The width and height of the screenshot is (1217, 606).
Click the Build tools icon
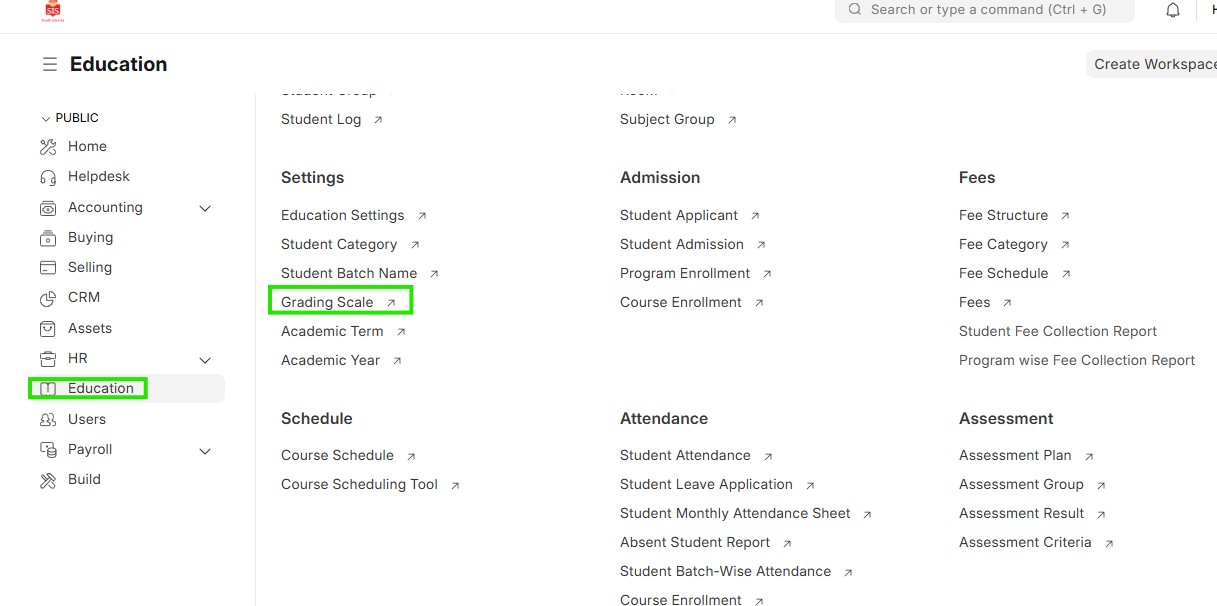(48, 480)
